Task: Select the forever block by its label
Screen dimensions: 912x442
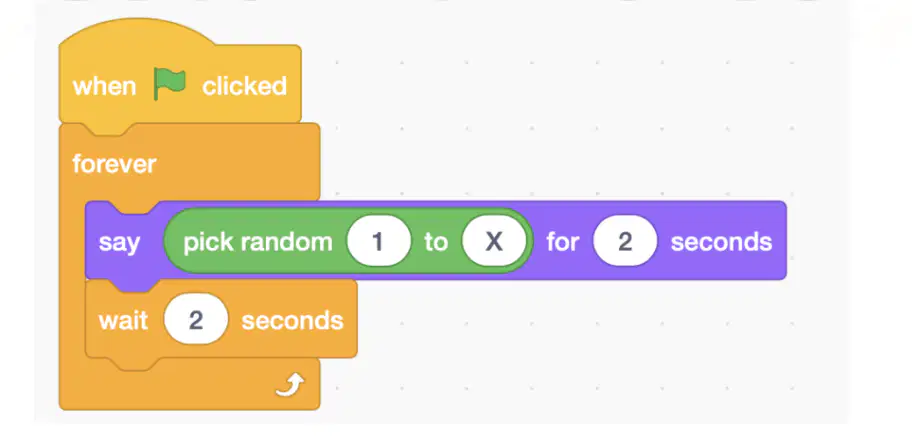Action: [x=114, y=164]
